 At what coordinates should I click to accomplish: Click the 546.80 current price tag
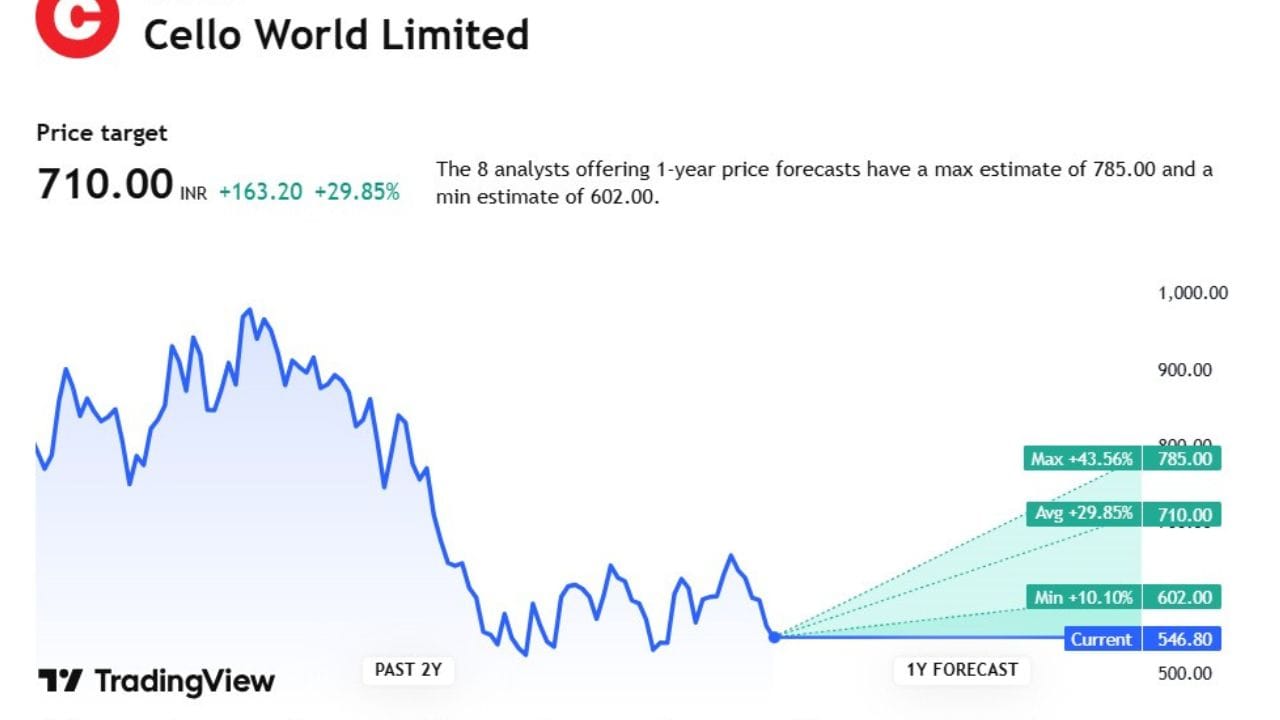(x=1184, y=639)
